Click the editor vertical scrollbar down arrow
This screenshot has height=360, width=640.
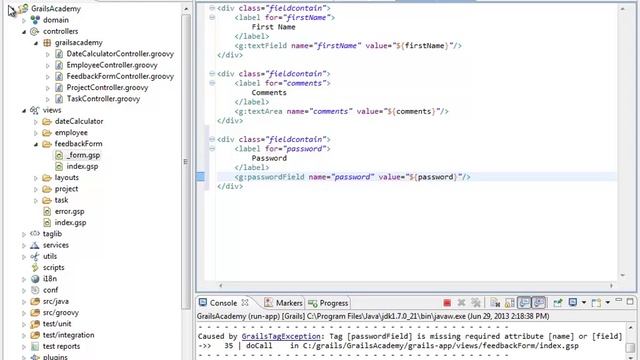[x=622, y=276]
